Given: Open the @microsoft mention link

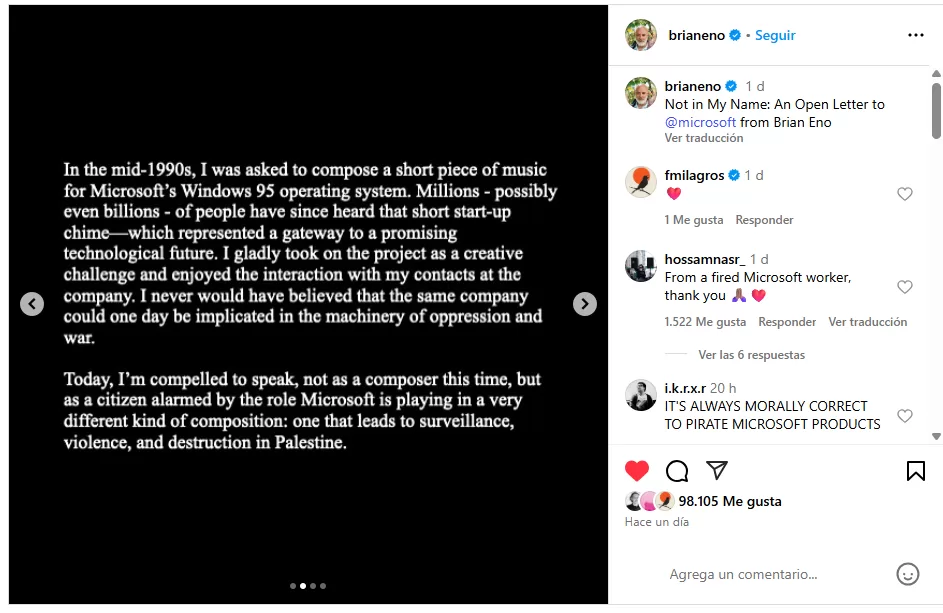Looking at the screenshot, I should pos(700,122).
